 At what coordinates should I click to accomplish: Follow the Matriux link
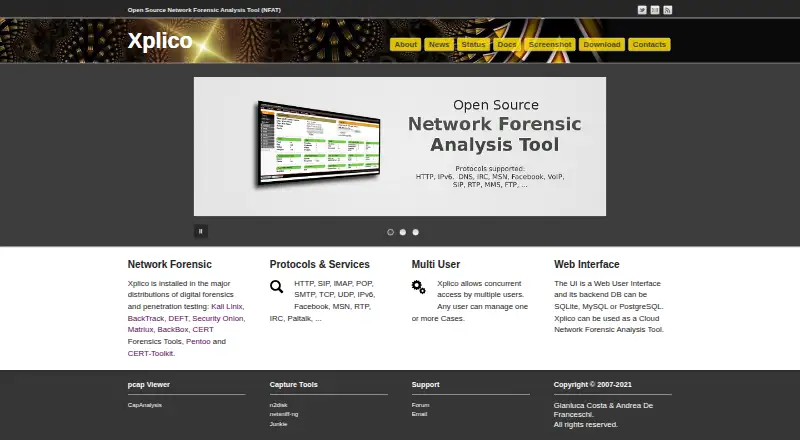click(140, 330)
